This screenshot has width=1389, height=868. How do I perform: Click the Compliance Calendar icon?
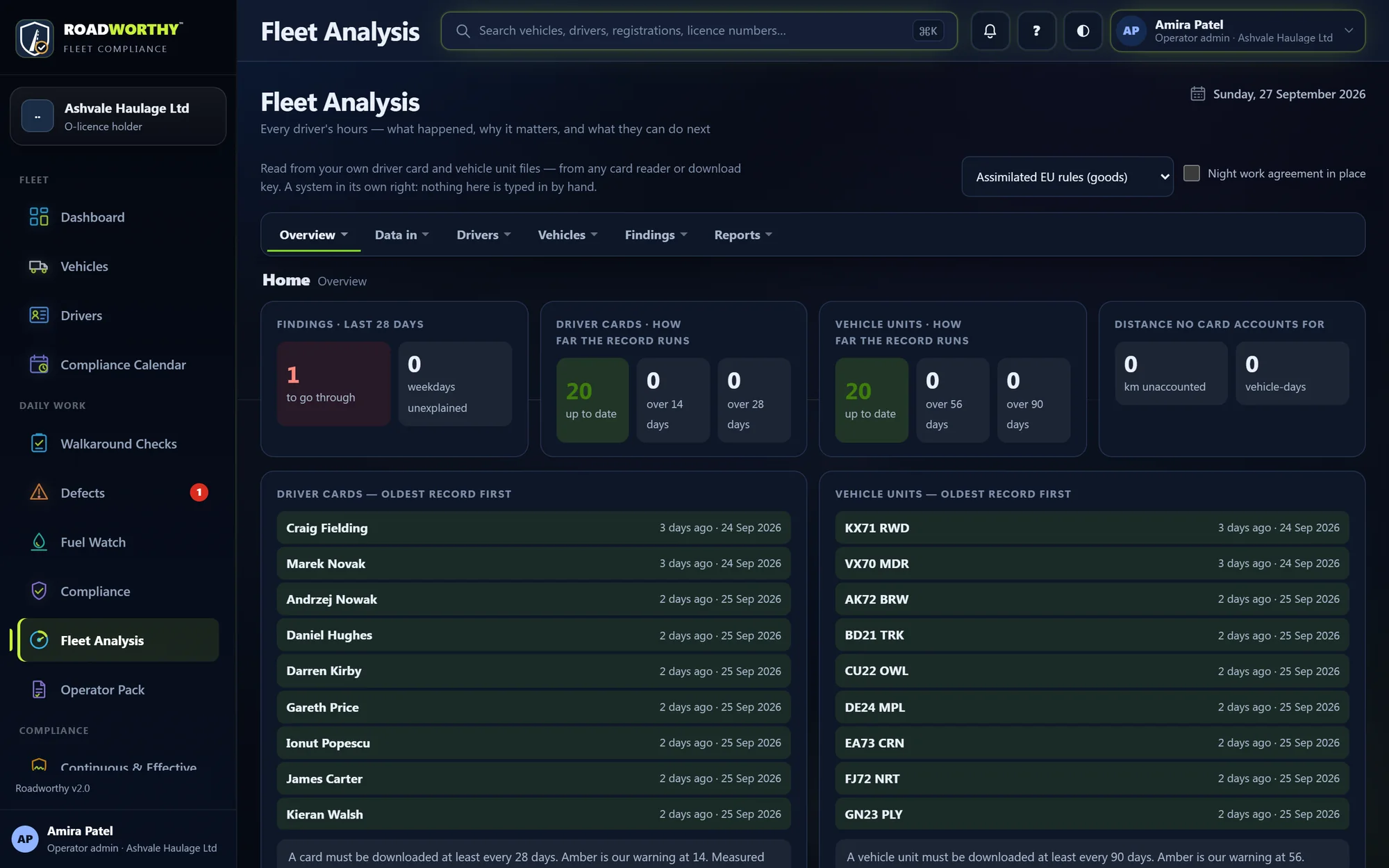[x=39, y=365]
